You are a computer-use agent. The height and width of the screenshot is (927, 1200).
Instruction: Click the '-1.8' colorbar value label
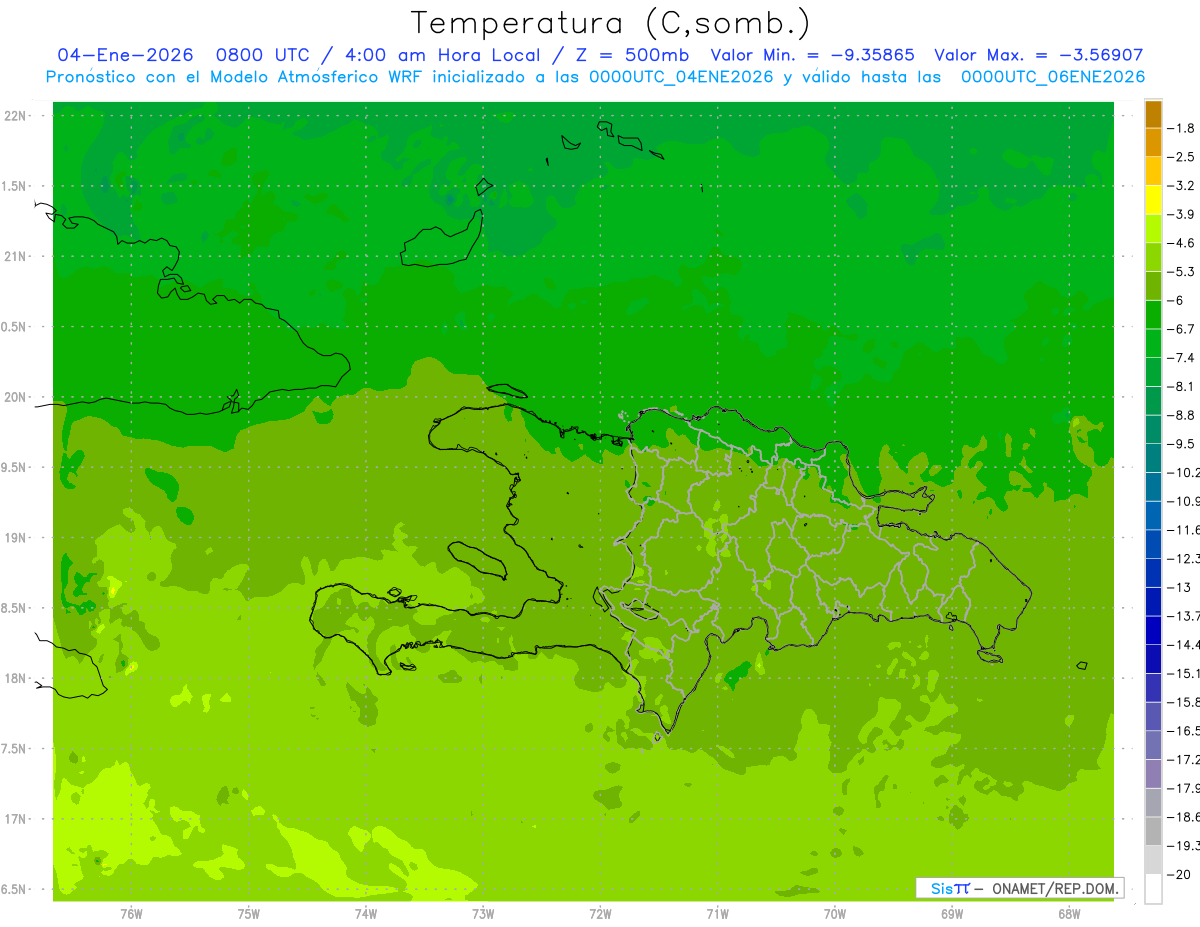click(1182, 128)
